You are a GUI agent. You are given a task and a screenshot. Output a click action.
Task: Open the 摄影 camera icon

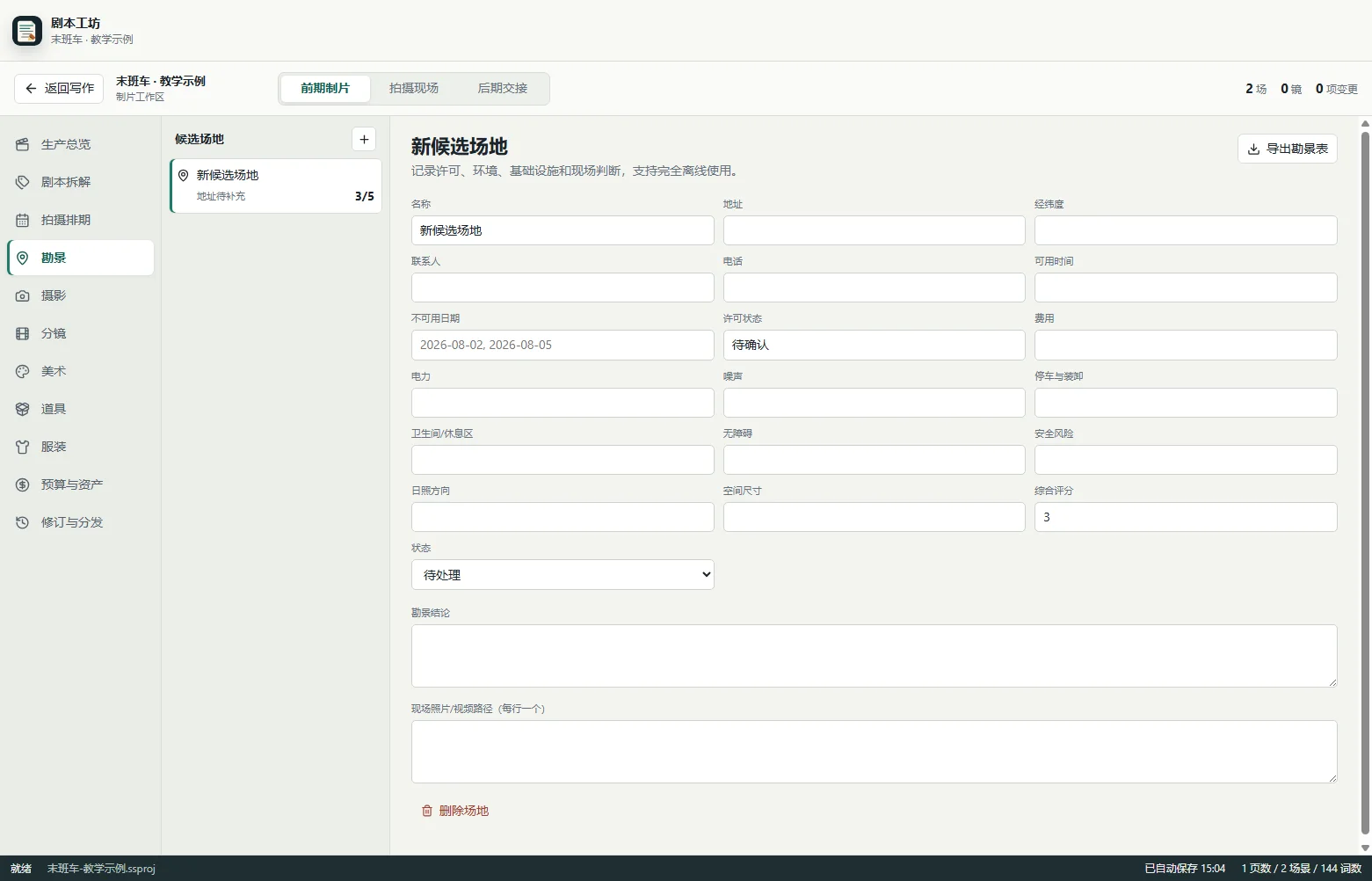(x=23, y=295)
